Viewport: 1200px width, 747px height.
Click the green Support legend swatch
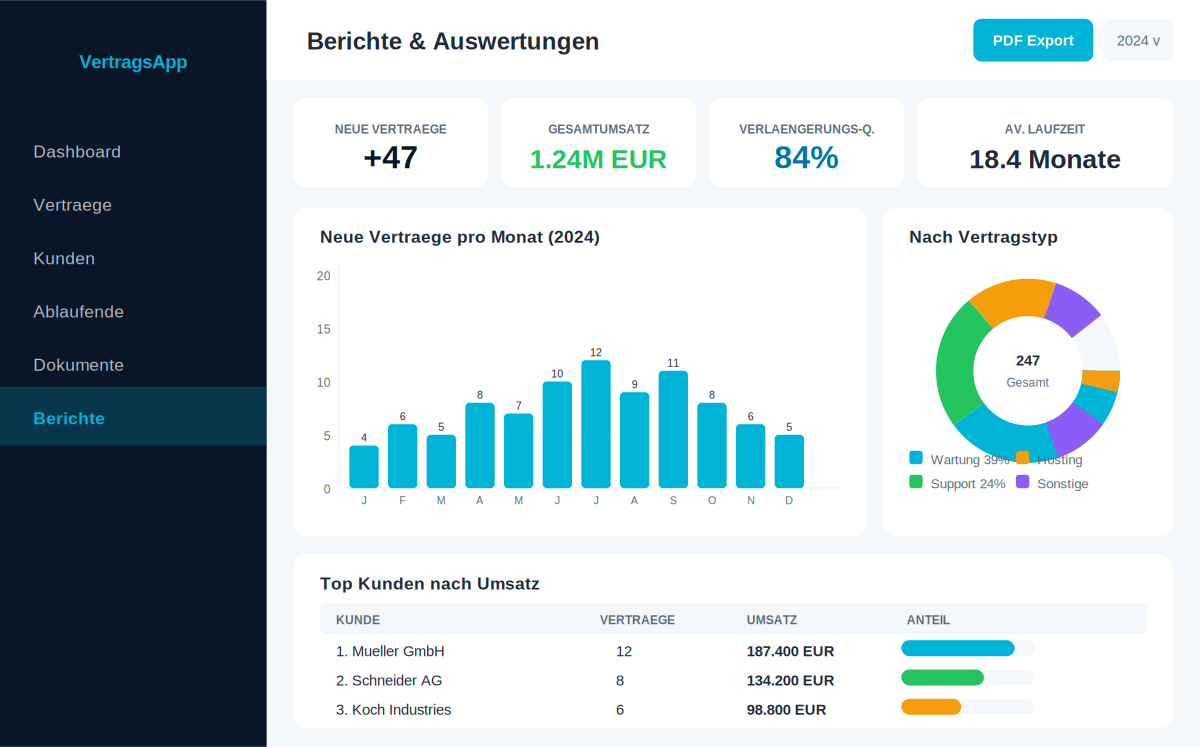(x=916, y=482)
